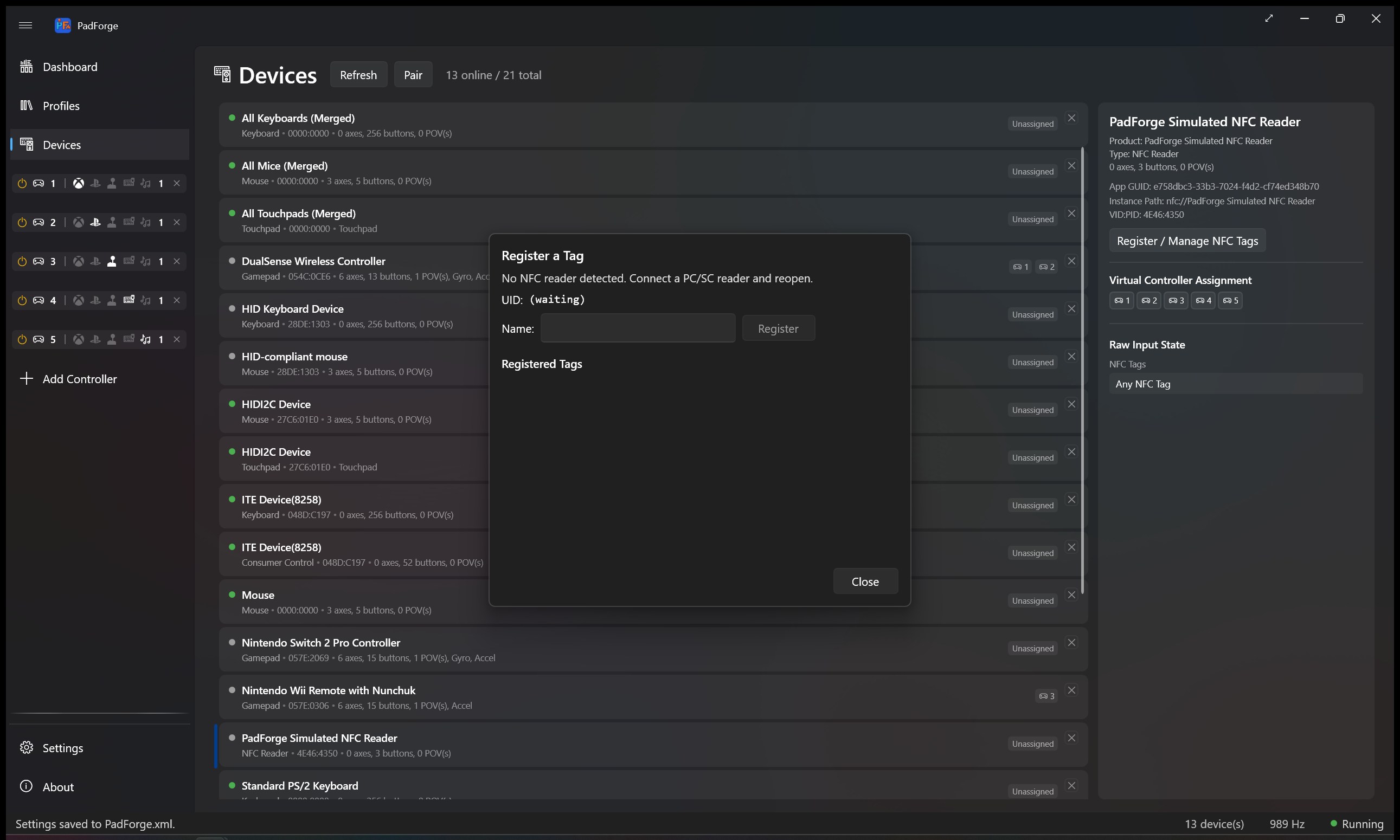
Task: Open the About page
Action: tap(100, 787)
